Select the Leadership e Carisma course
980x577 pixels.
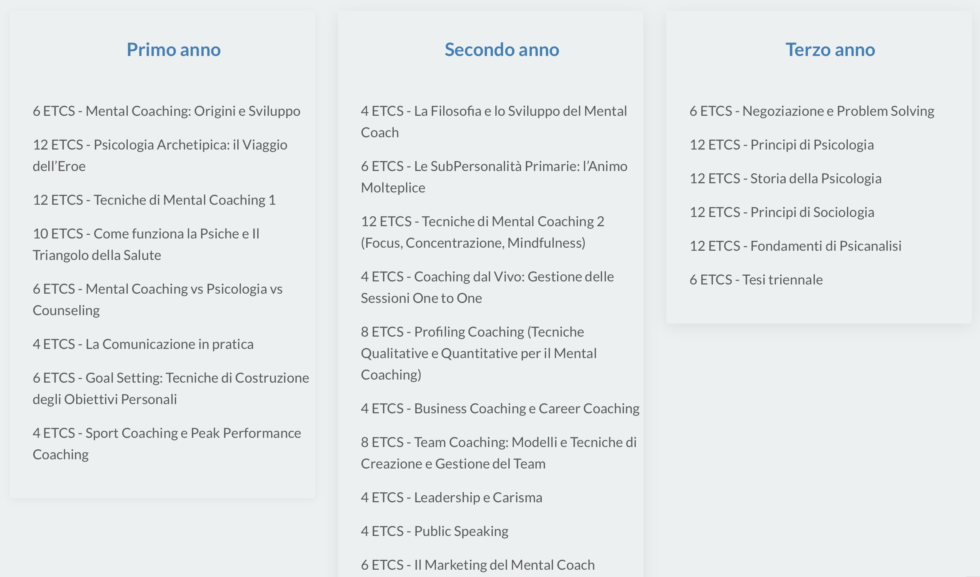[x=451, y=497]
